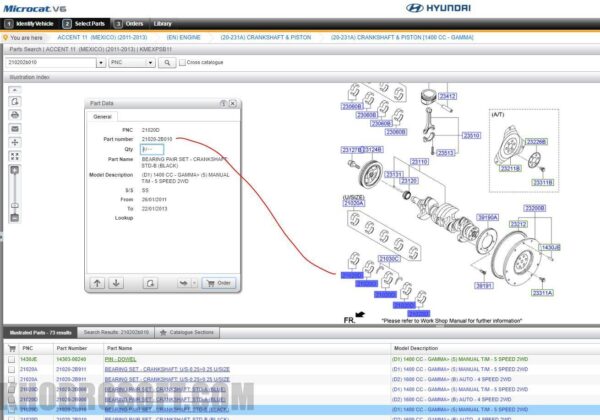Open Part Data info icon

(x=223, y=103)
